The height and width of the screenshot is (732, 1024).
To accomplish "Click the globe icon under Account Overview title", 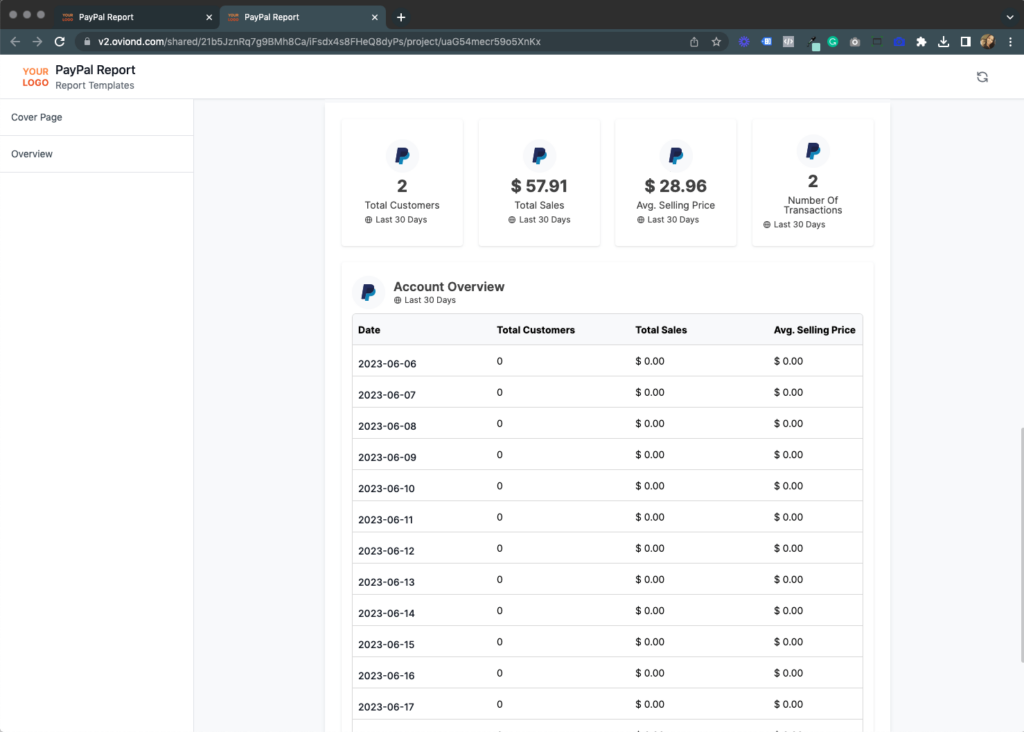I will 398,300.
